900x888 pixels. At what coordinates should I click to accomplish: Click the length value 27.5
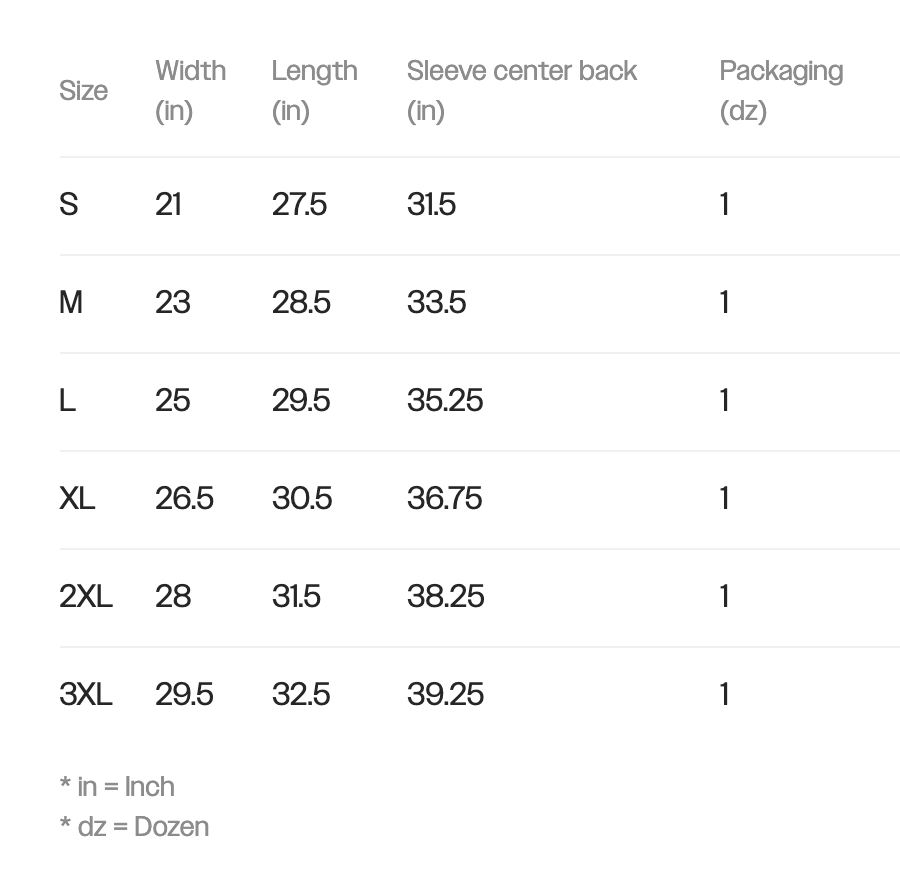299,205
